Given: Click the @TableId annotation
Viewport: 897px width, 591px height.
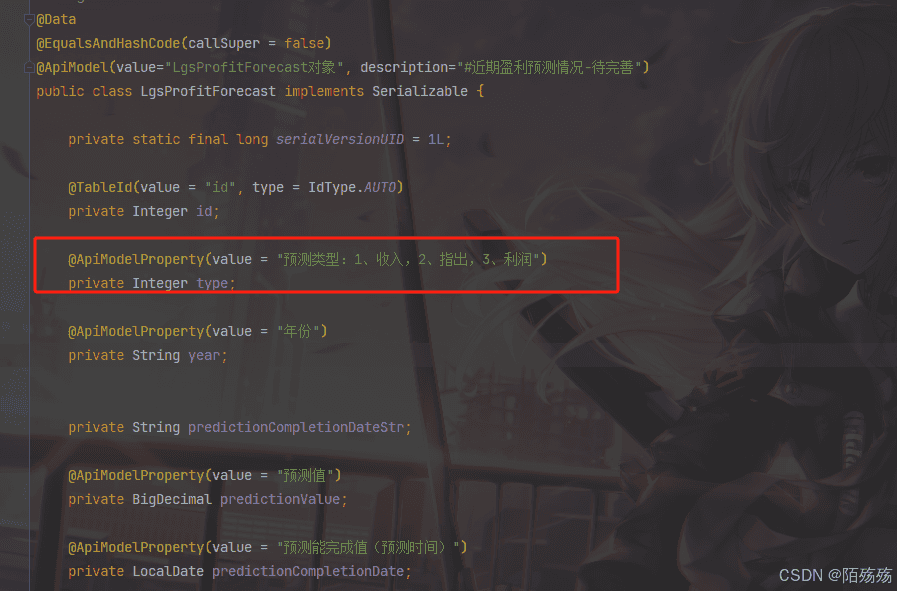Looking at the screenshot, I should click(x=101, y=188).
